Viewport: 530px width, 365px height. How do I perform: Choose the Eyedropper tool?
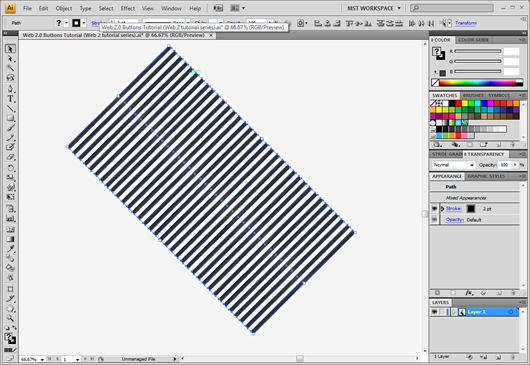(10, 249)
